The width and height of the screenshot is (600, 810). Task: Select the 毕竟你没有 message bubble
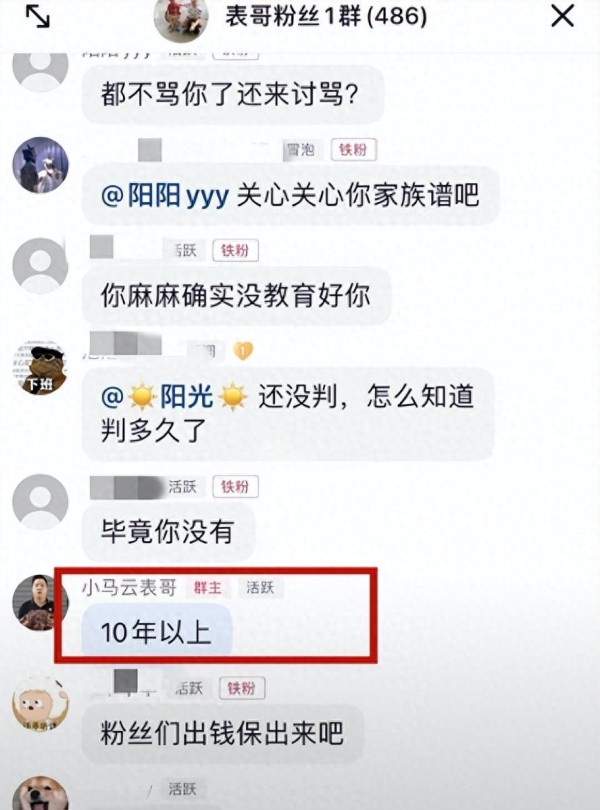point(168,532)
